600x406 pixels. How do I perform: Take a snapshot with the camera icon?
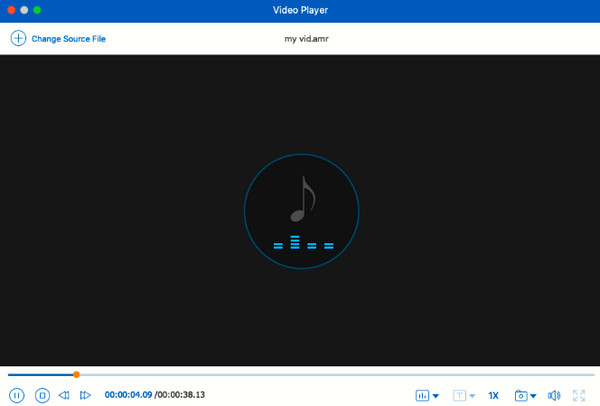(521, 395)
